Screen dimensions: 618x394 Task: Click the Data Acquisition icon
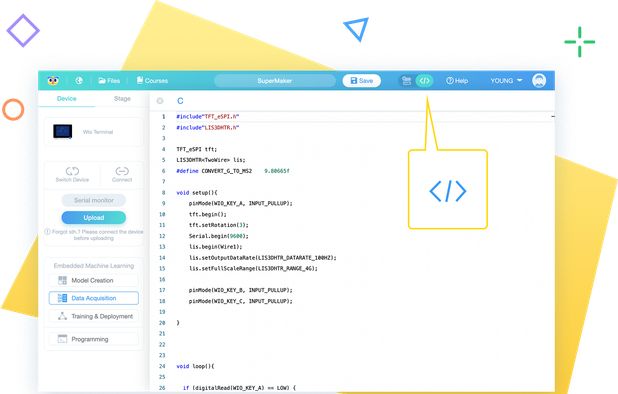coord(62,298)
